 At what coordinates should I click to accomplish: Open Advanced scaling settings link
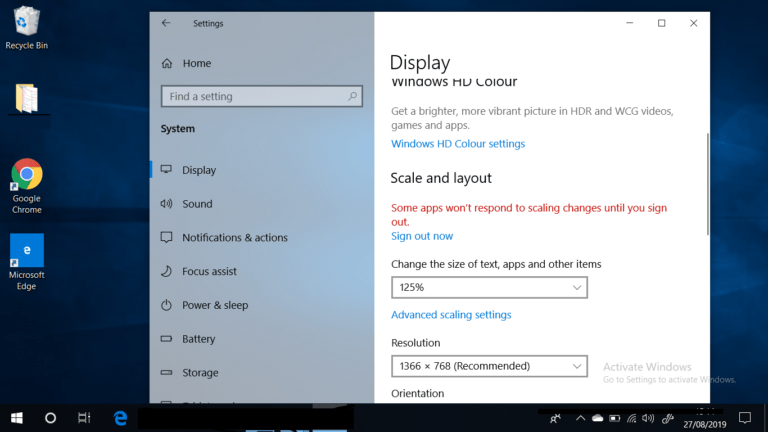click(451, 314)
